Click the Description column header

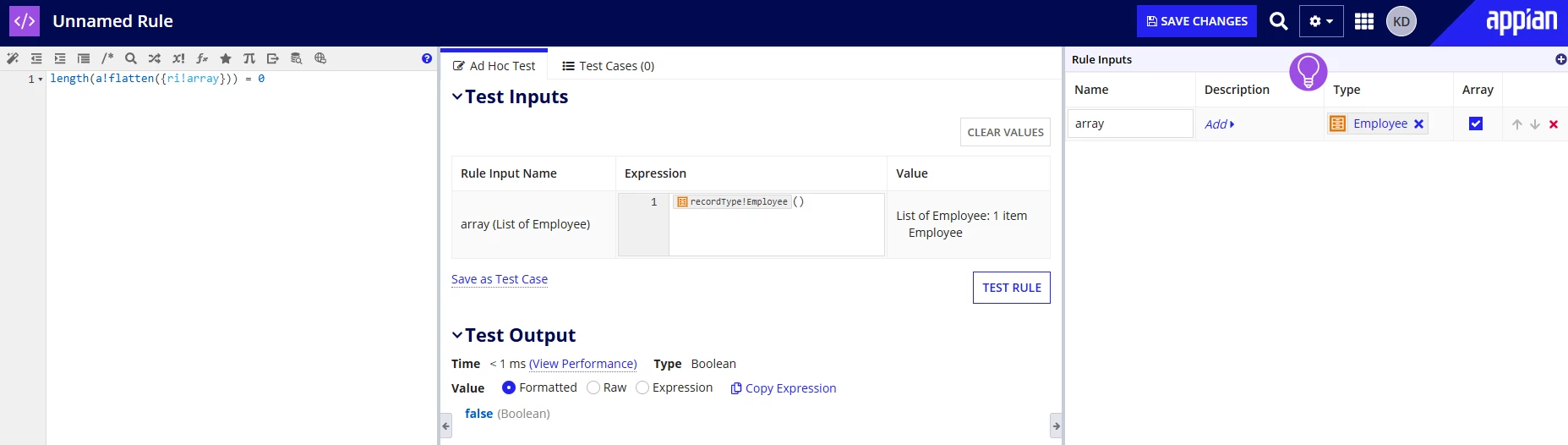coord(1237,90)
